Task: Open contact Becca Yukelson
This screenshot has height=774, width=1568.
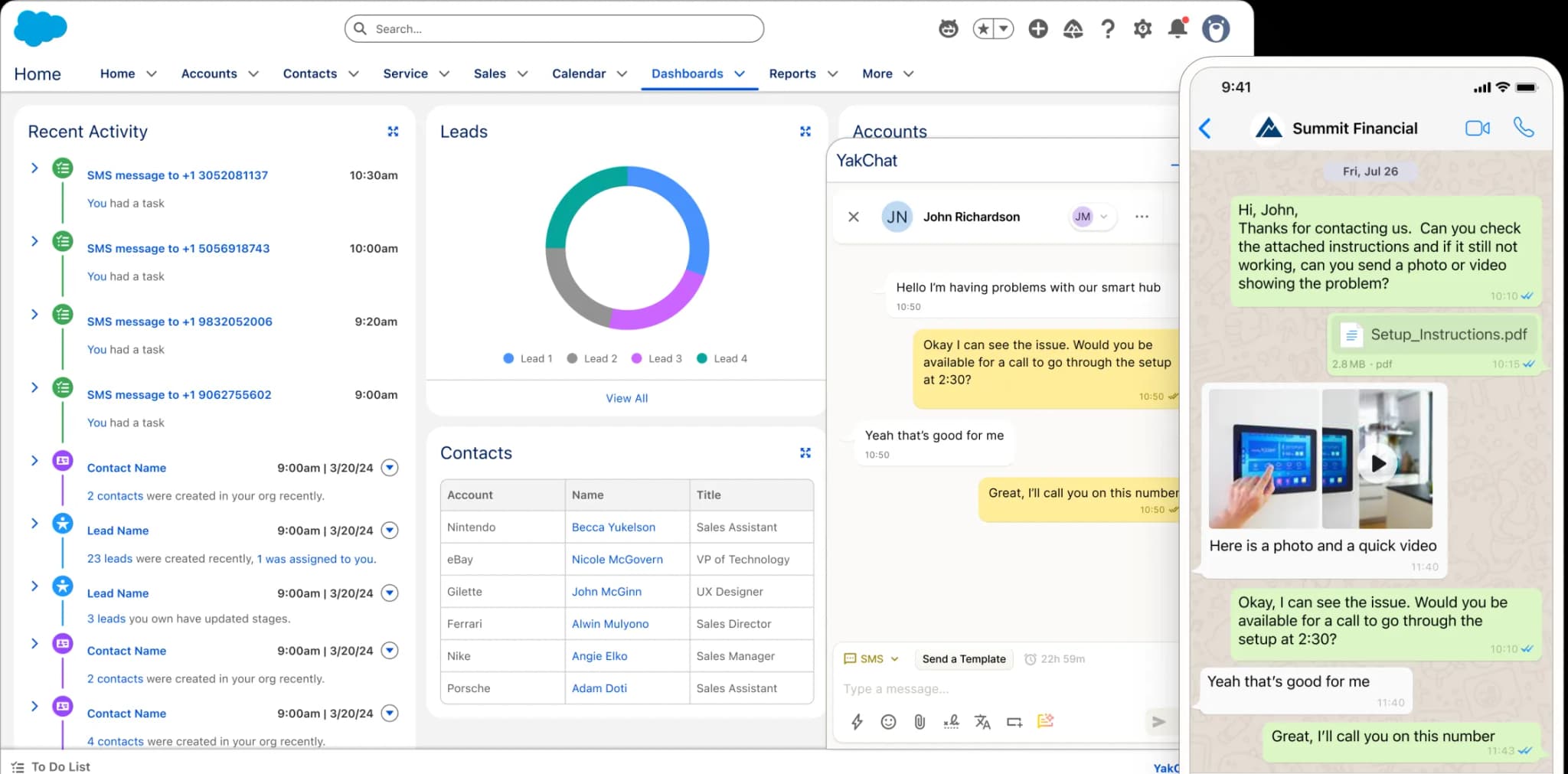Action: pyautogui.click(x=613, y=527)
